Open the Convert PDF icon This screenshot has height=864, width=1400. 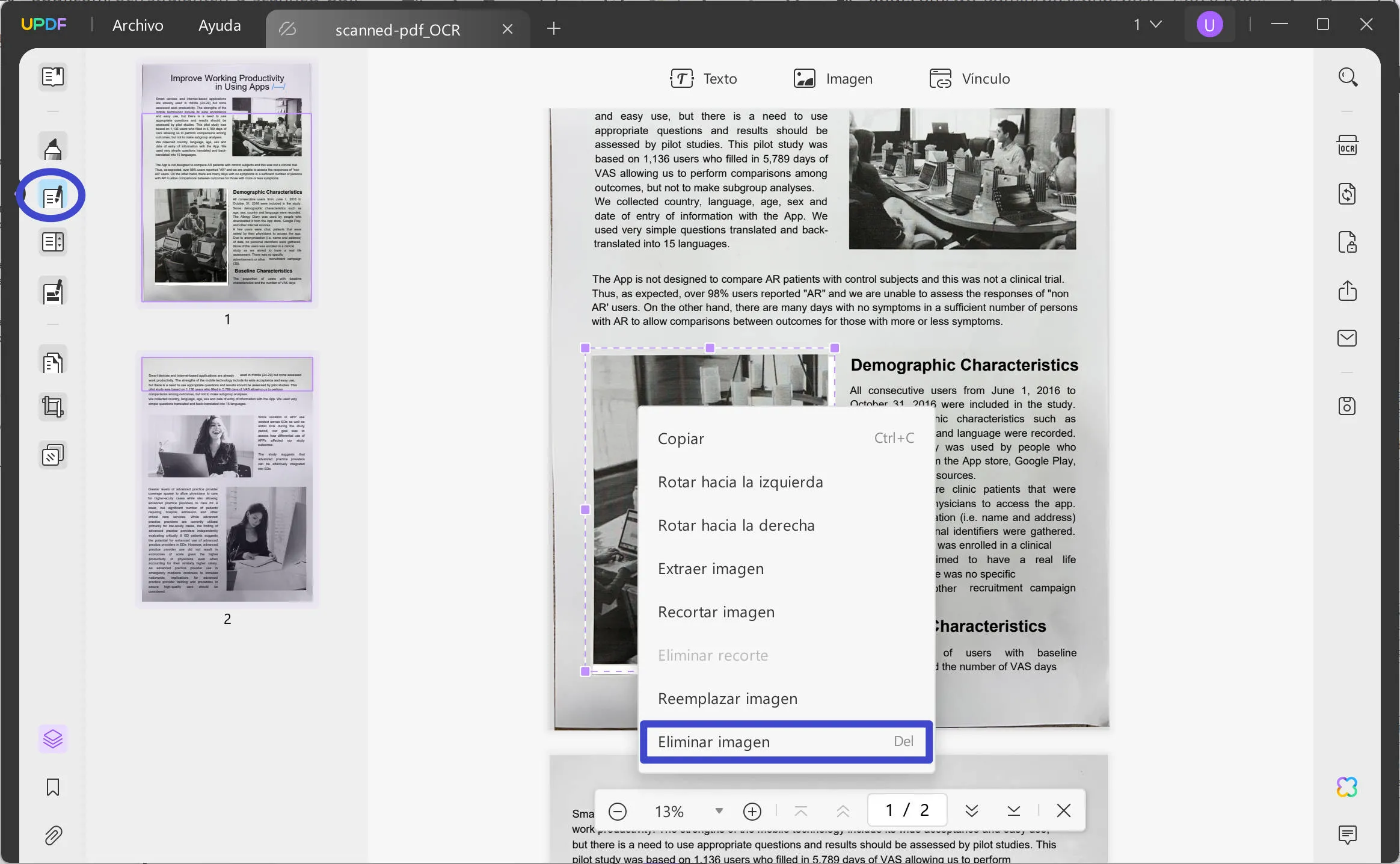pyautogui.click(x=1348, y=194)
